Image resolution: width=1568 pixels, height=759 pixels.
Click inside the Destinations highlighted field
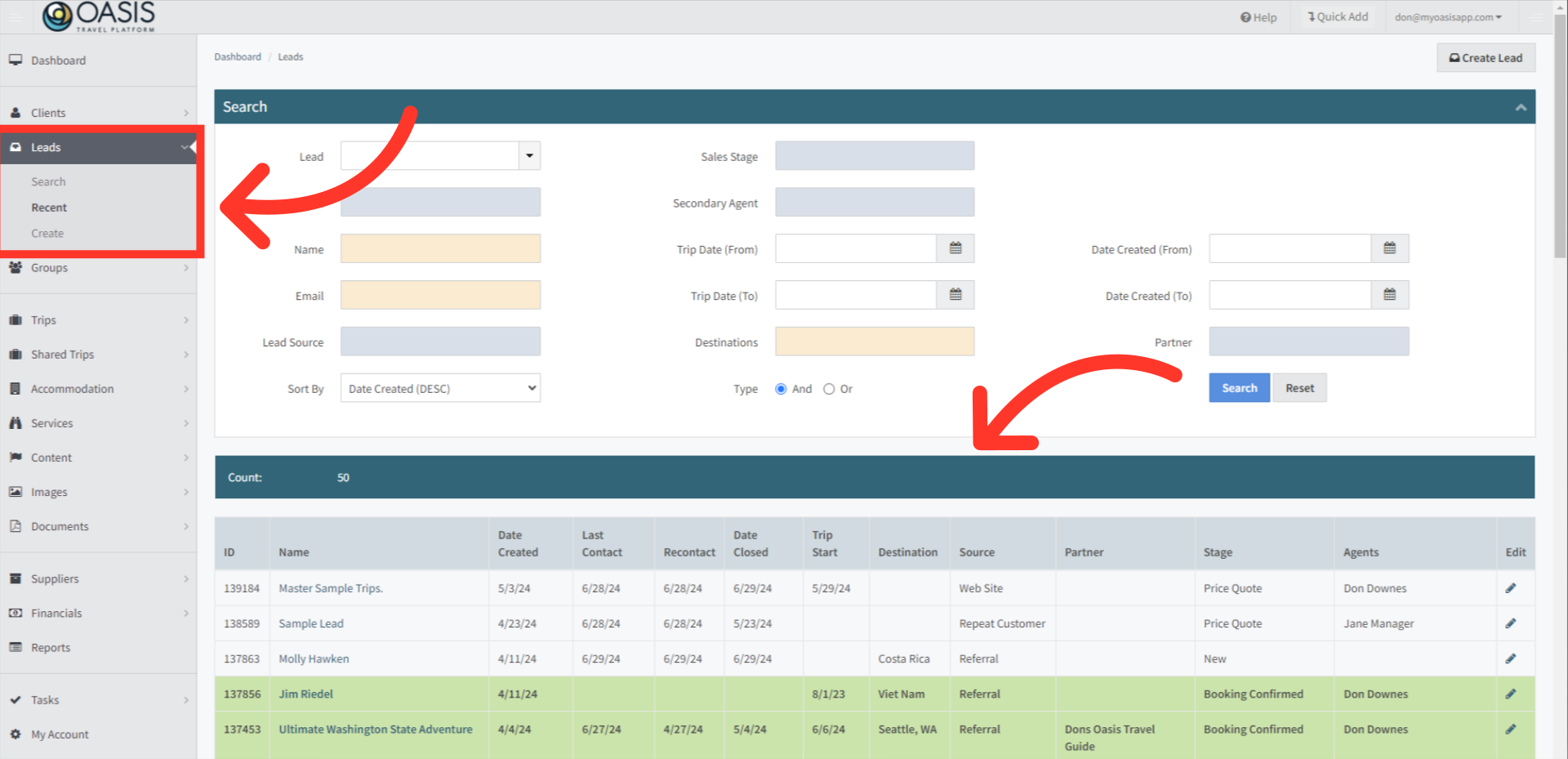(874, 342)
